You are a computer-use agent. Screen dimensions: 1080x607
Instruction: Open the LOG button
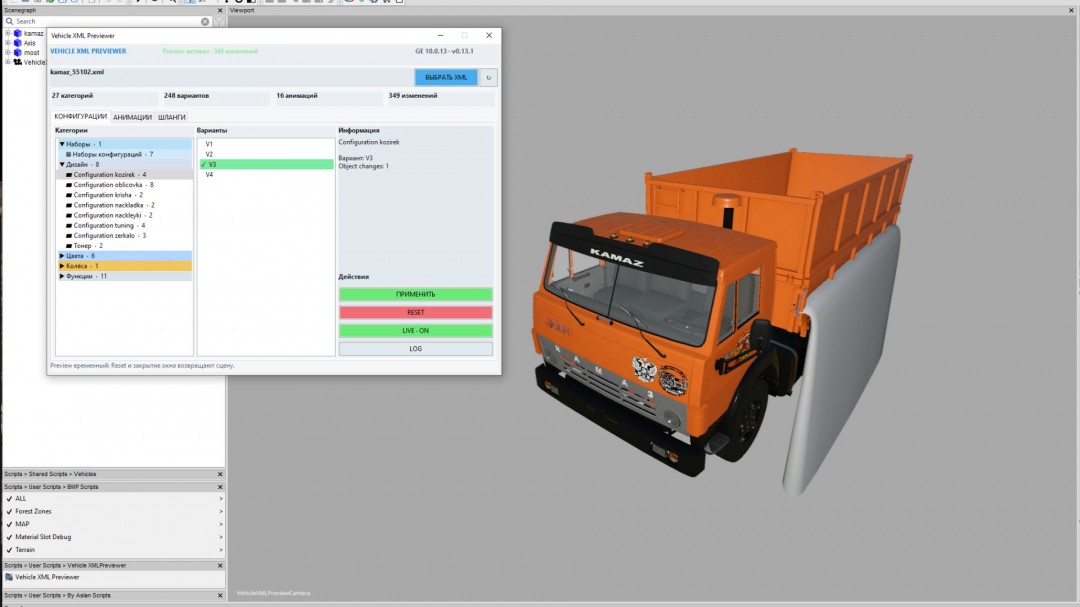[x=415, y=349]
